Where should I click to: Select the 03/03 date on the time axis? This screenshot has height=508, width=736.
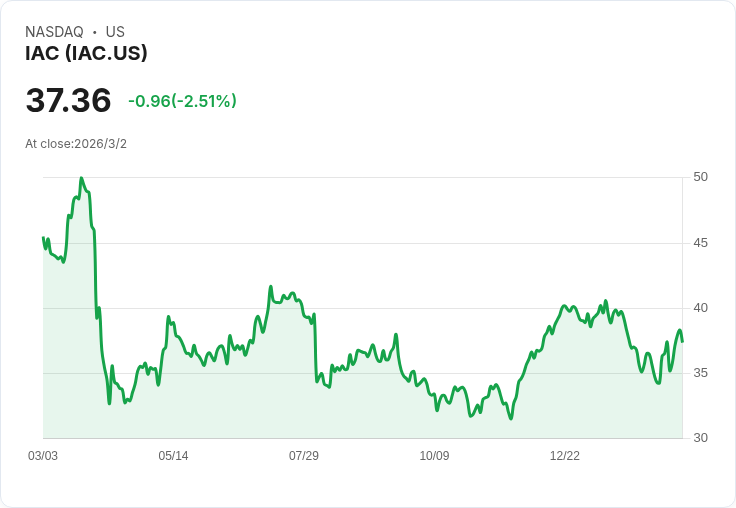[43, 456]
